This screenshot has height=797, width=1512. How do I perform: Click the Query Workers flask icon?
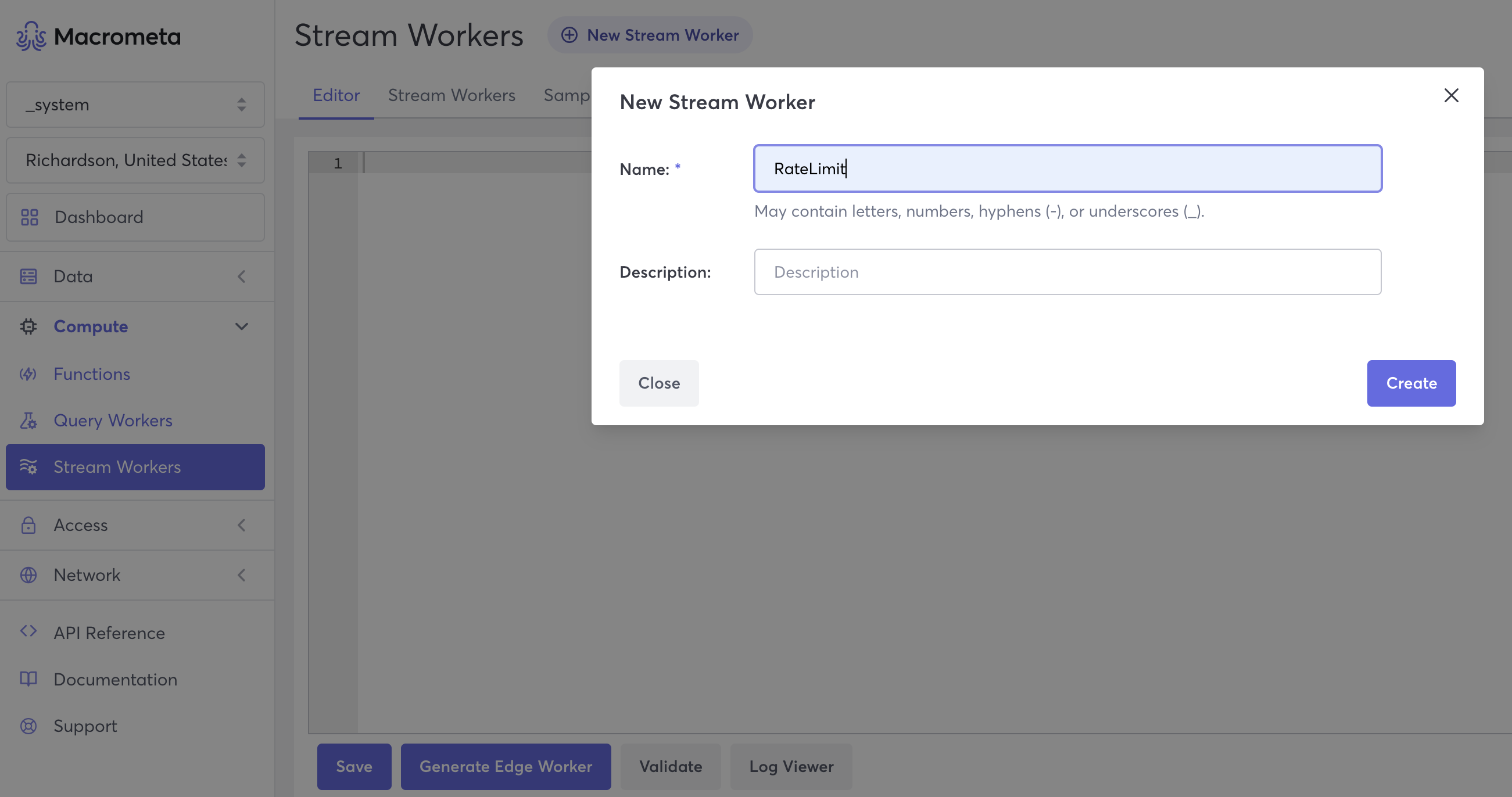[x=28, y=420]
